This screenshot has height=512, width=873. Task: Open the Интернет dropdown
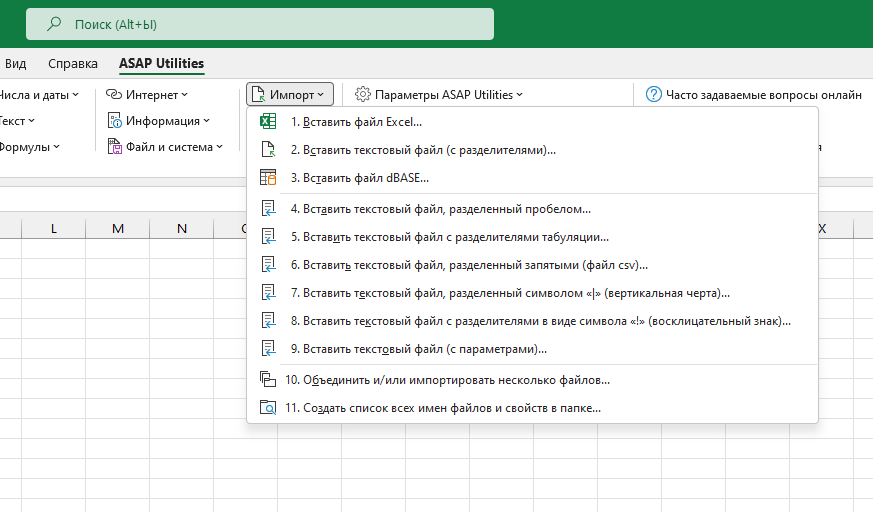(147, 95)
